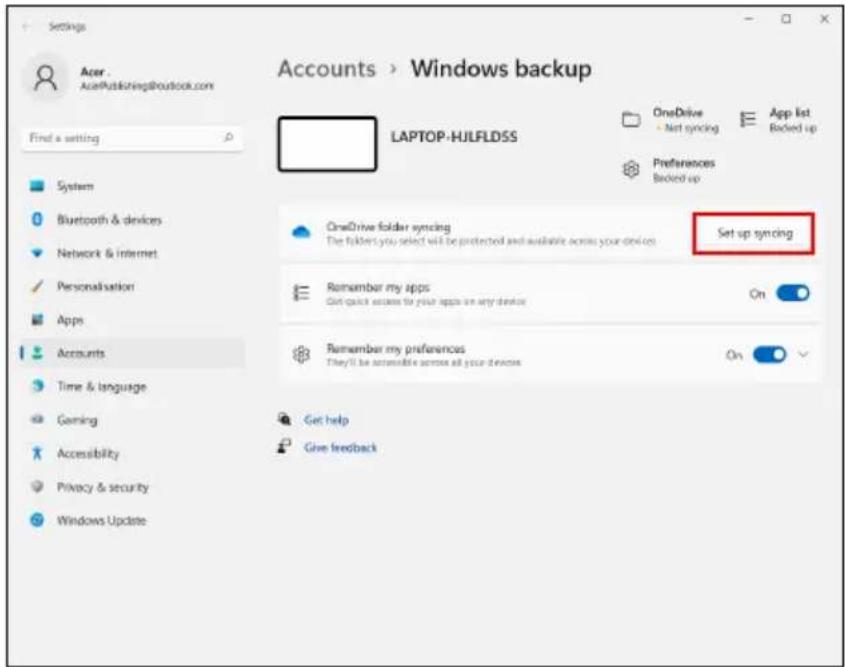Viewport: 845px width, 667px height.
Task: Click the Gaming controller icon
Action: click(37, 419)
